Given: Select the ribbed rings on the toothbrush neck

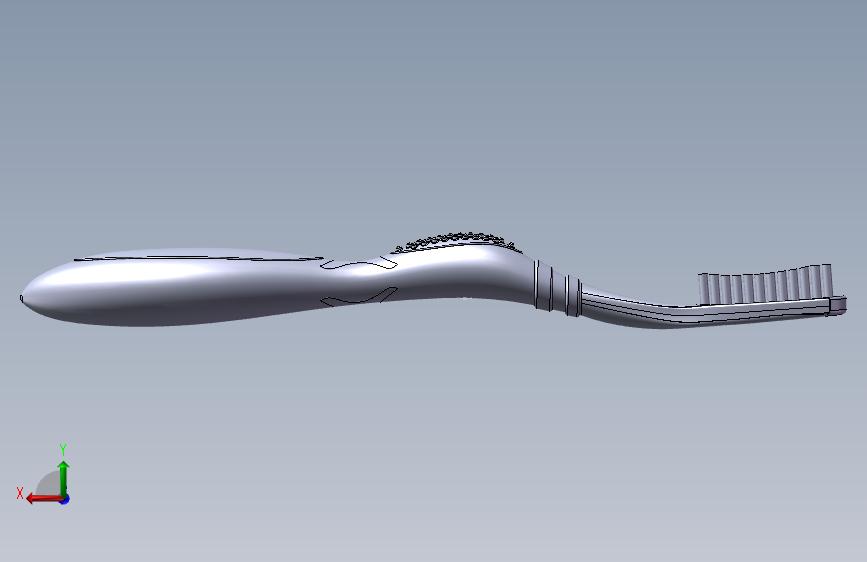Looking at the screenshot, I should [557, 288].
